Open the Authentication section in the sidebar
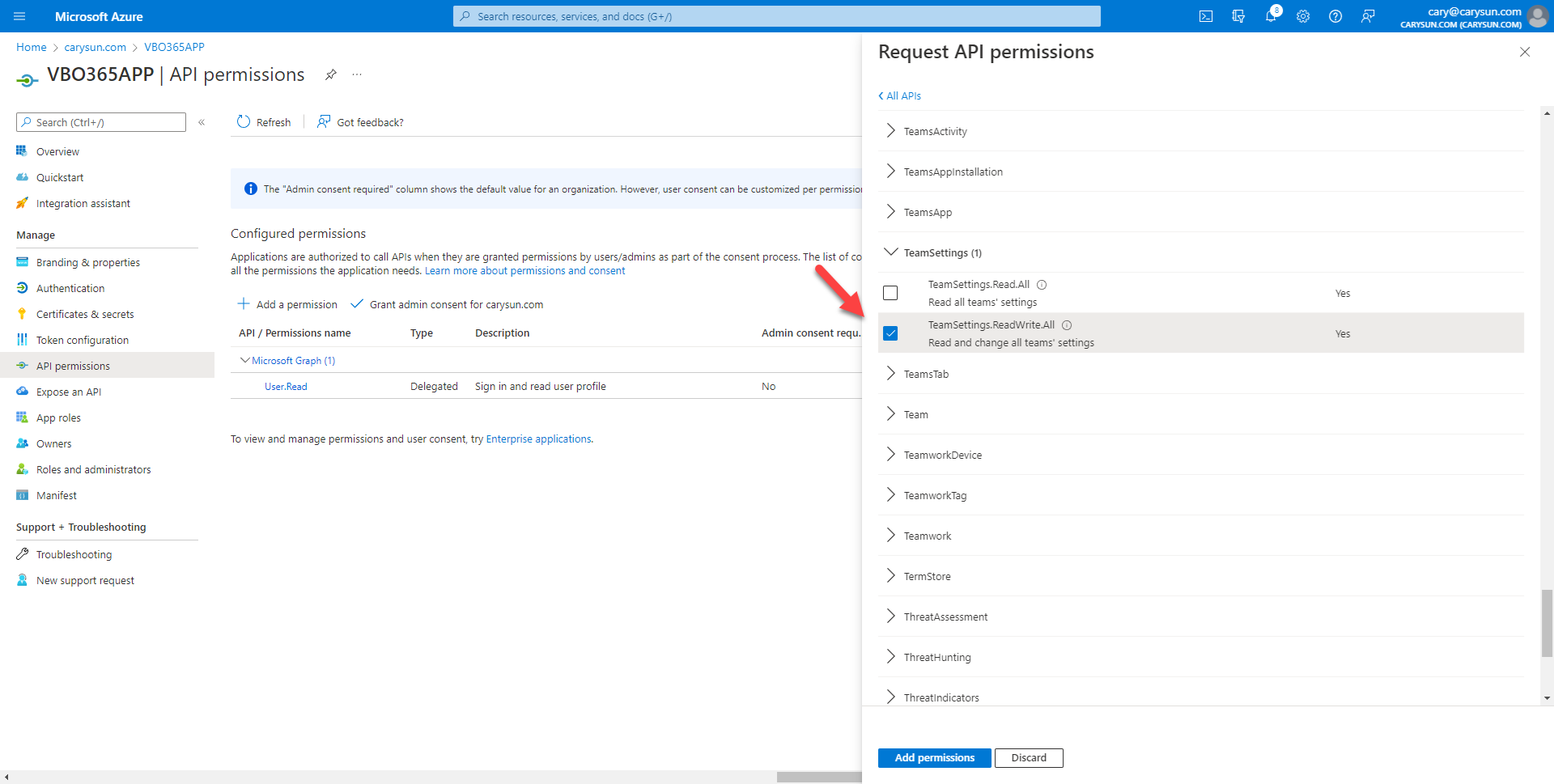The width and height of the screenshot is (1554, 784). pyautogui.click(x=70, y=287)
